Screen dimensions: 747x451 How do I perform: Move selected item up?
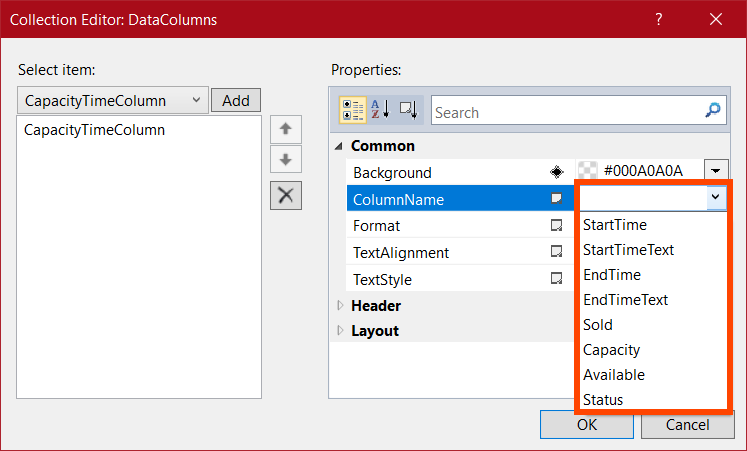pyautogui.click(x=285, y=129)
